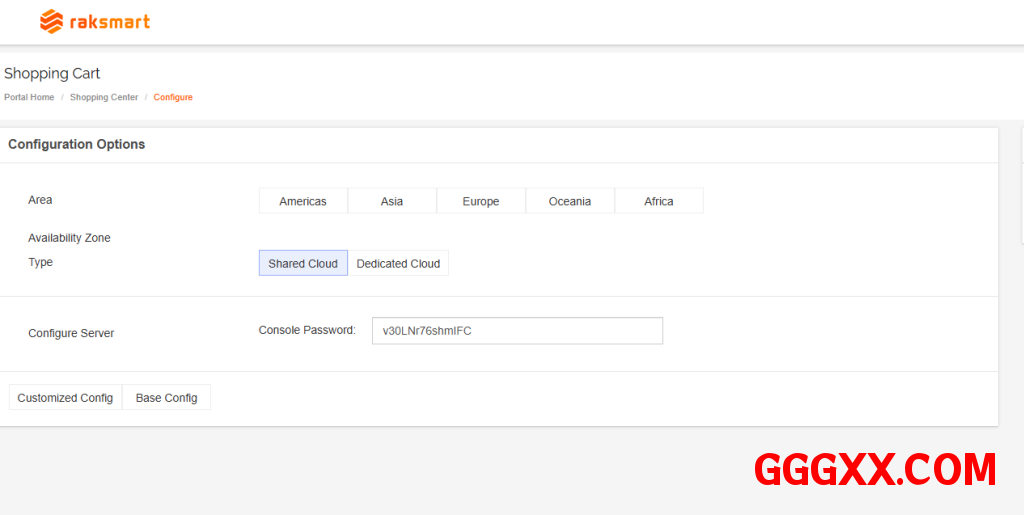1024x515 pixels.
Task: Click the Console Password label
Action: (307, 330)
